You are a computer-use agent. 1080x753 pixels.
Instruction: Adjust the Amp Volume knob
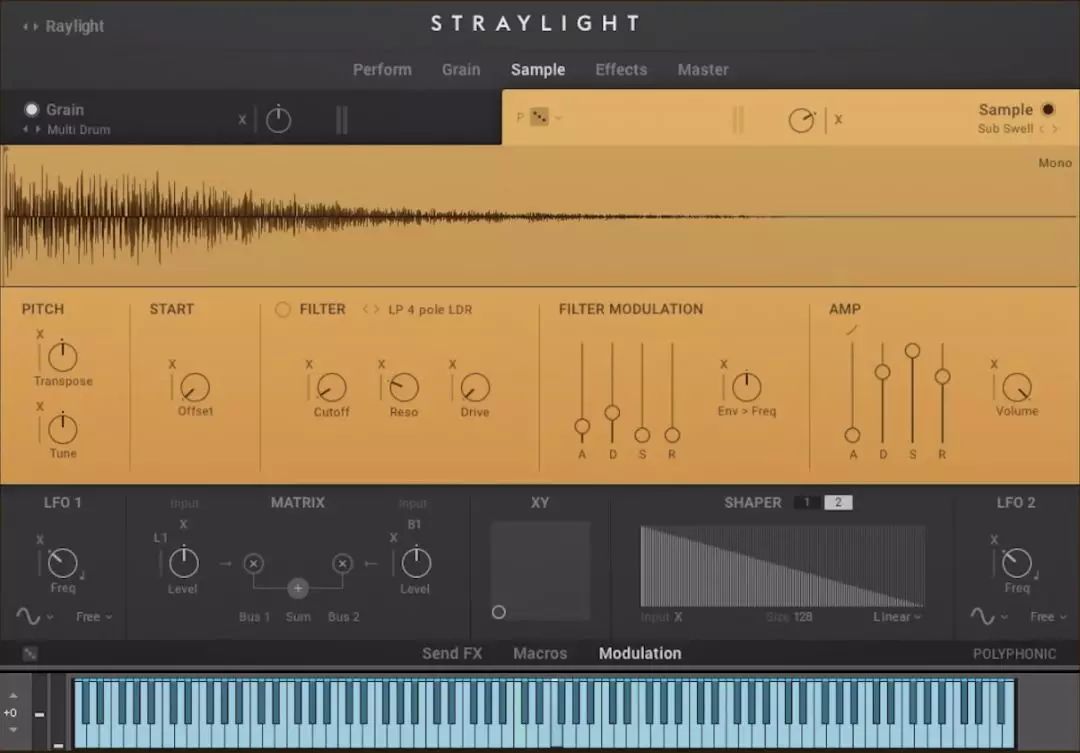(1017, 387)
